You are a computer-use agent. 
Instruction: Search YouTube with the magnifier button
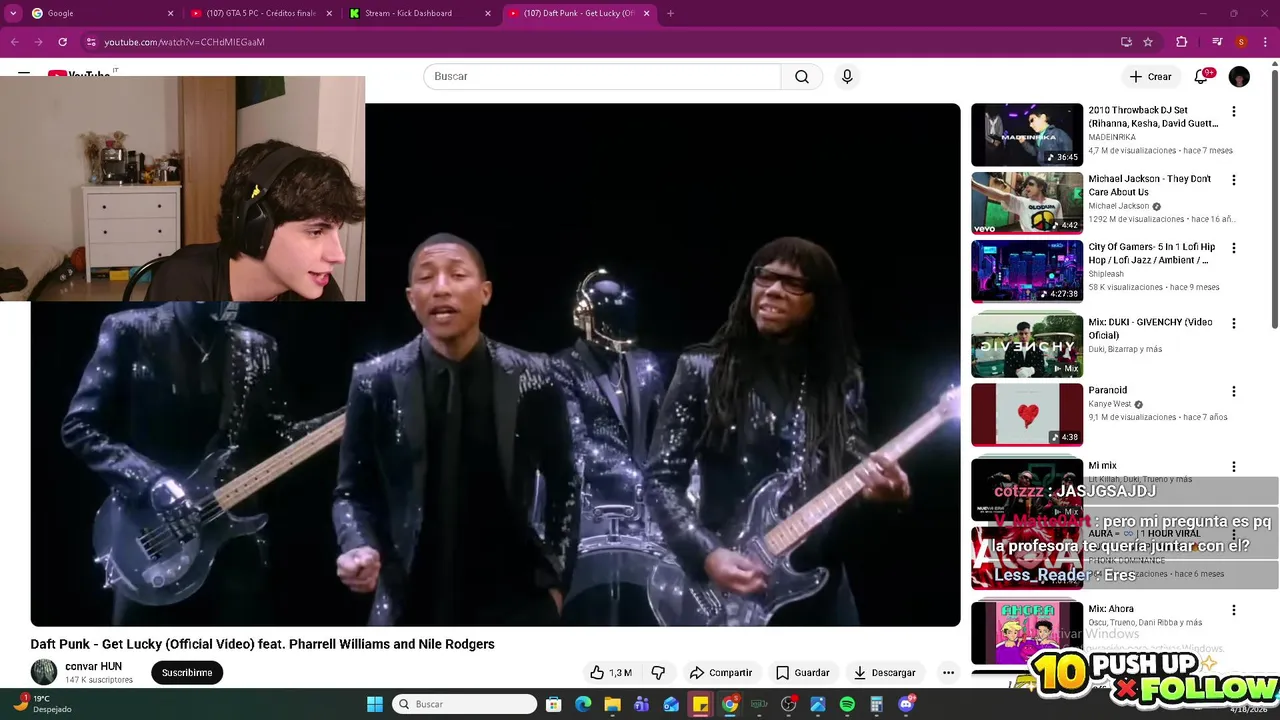click(x=802, y=77)
